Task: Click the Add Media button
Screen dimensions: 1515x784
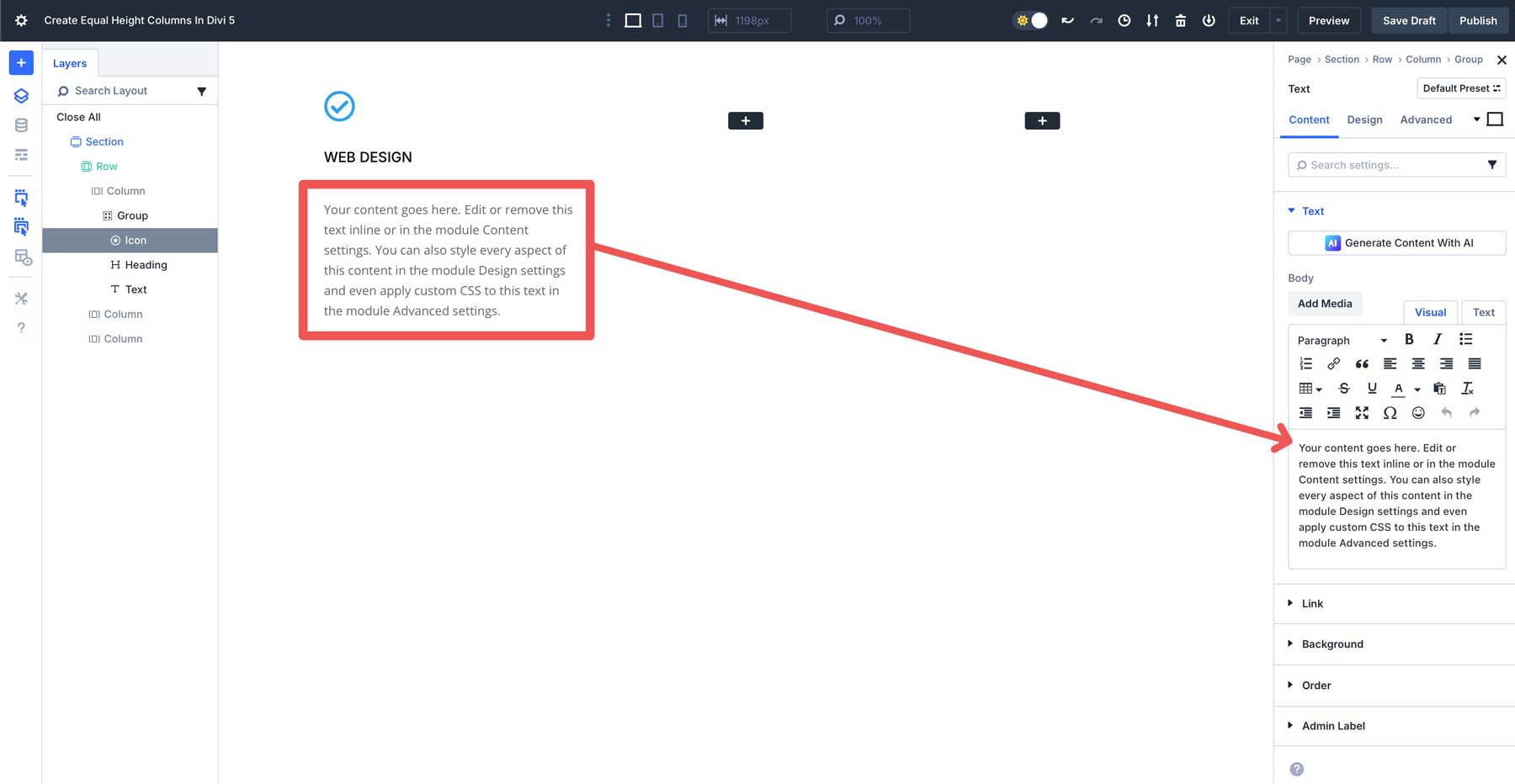Action: click(x=1325, y=304)
